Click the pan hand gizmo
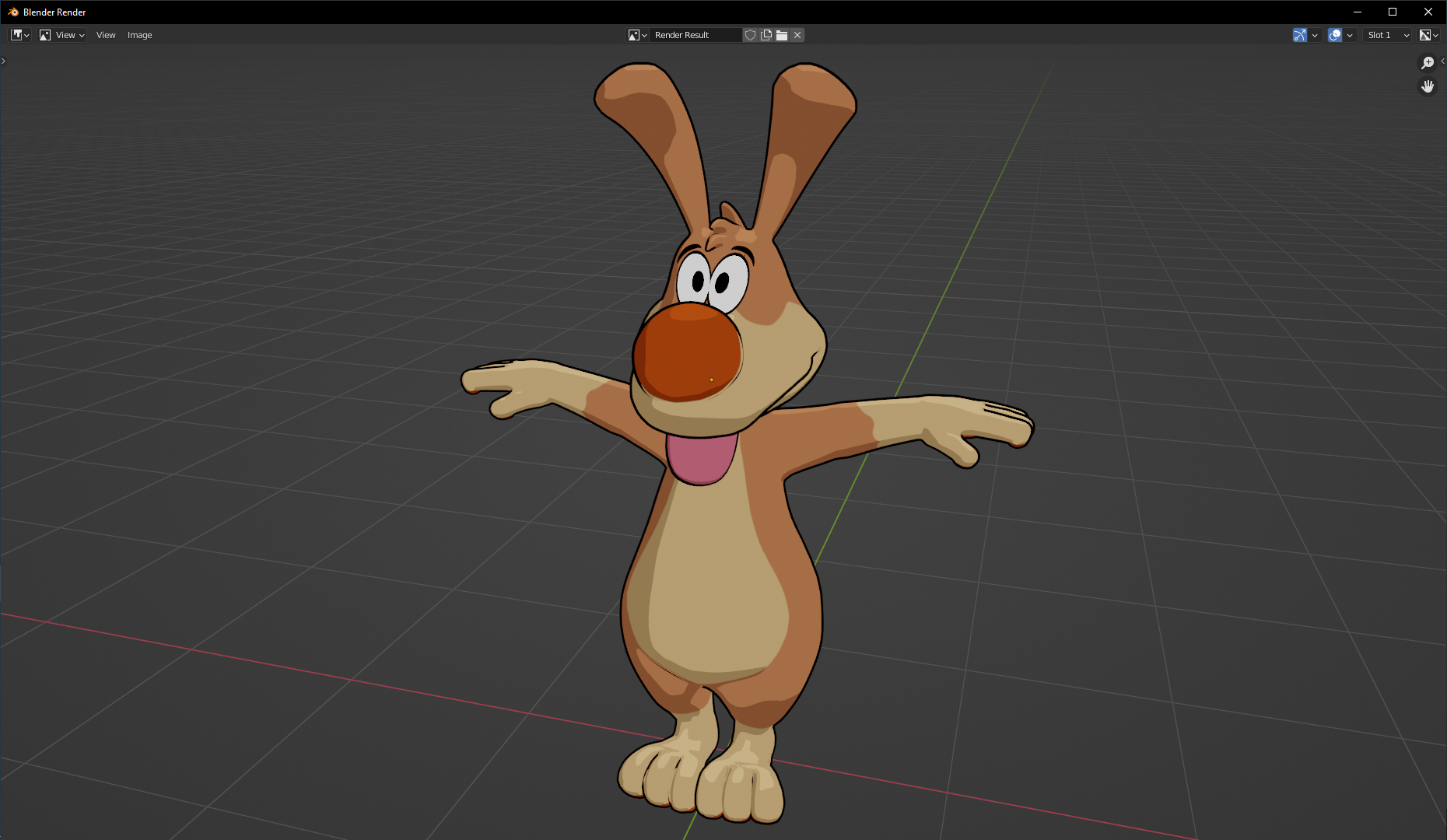The image size is (1447, 840). (1428, 86)
